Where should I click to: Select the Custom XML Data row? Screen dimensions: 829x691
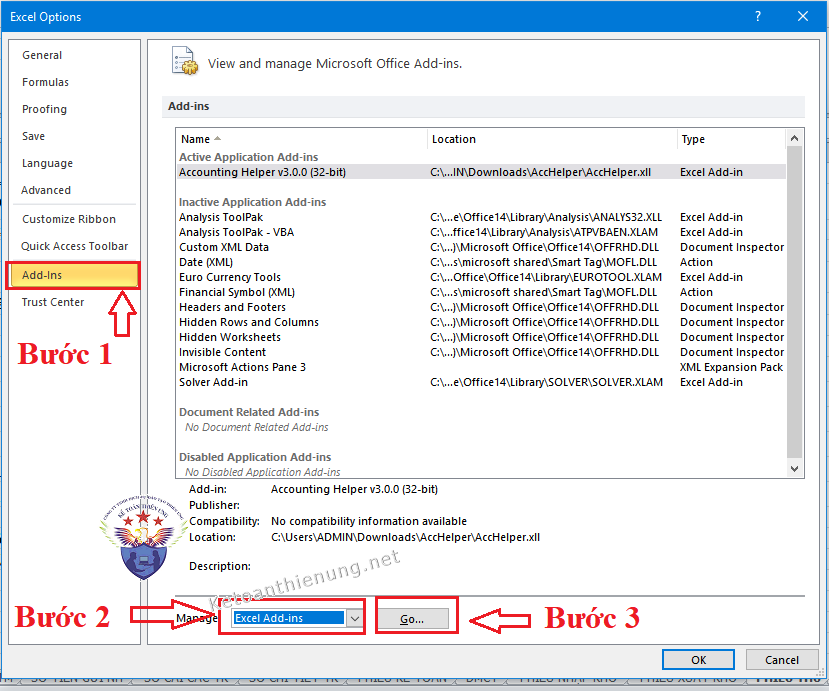coord(481,247)
